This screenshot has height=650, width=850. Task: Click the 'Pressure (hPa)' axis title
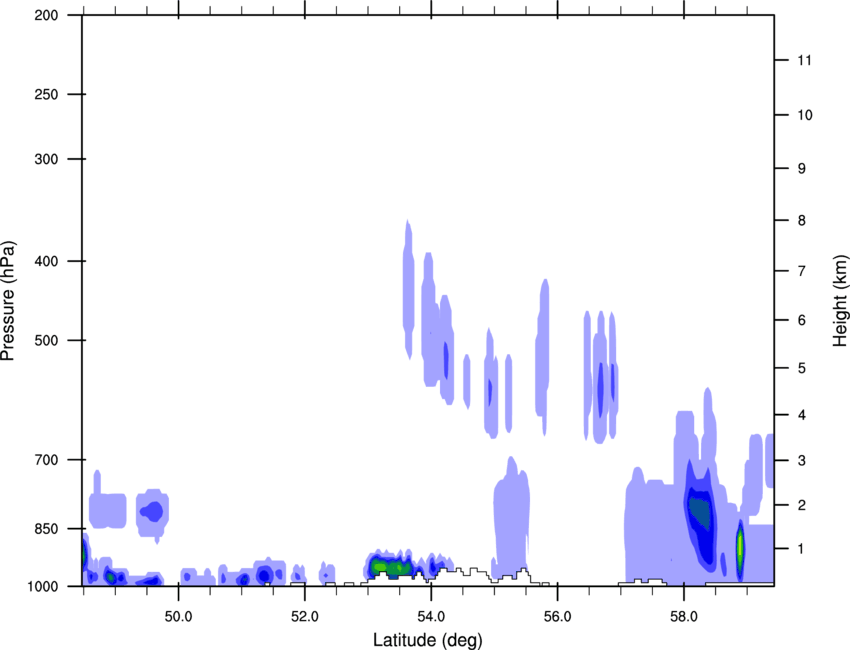coord(8,301)
